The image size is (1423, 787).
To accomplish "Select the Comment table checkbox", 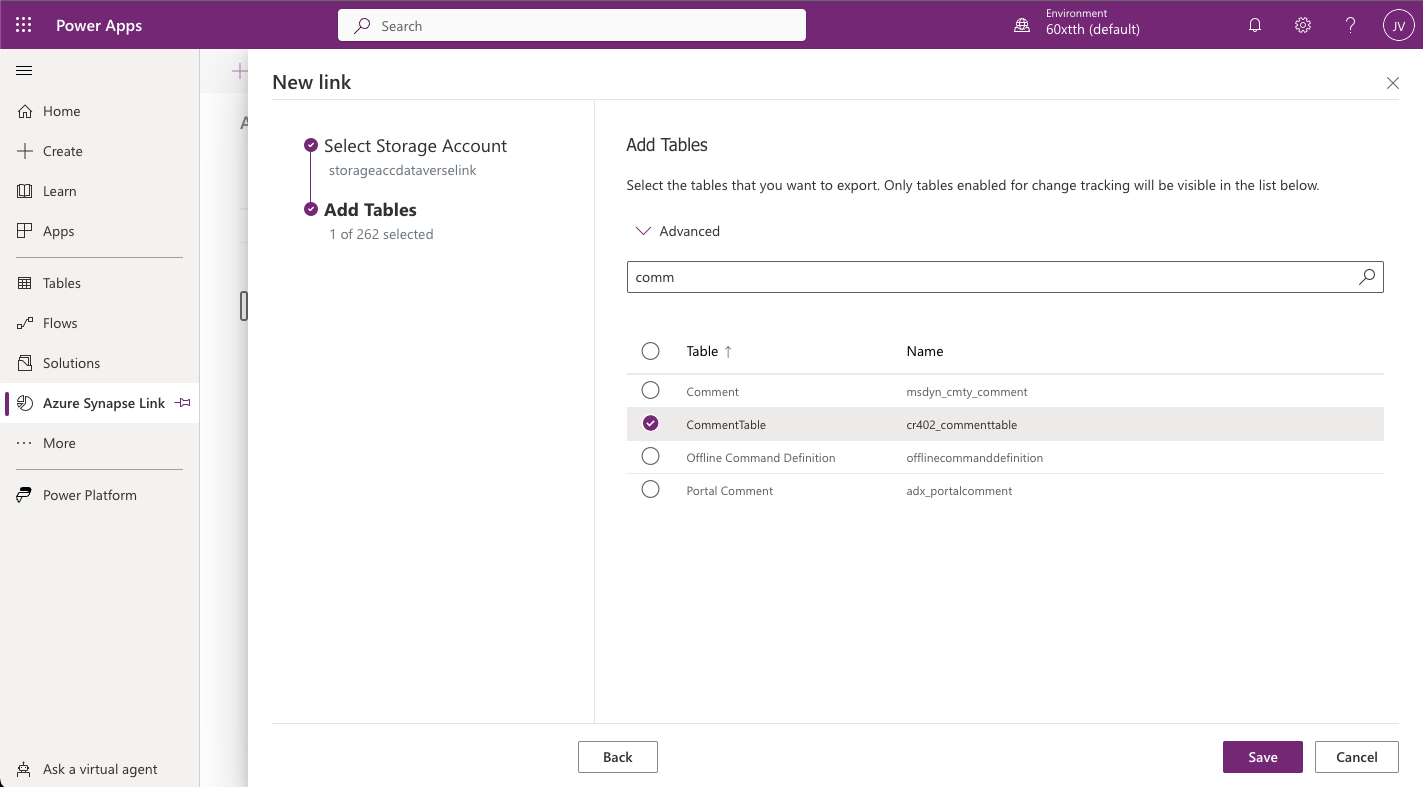I will [650, 390].
